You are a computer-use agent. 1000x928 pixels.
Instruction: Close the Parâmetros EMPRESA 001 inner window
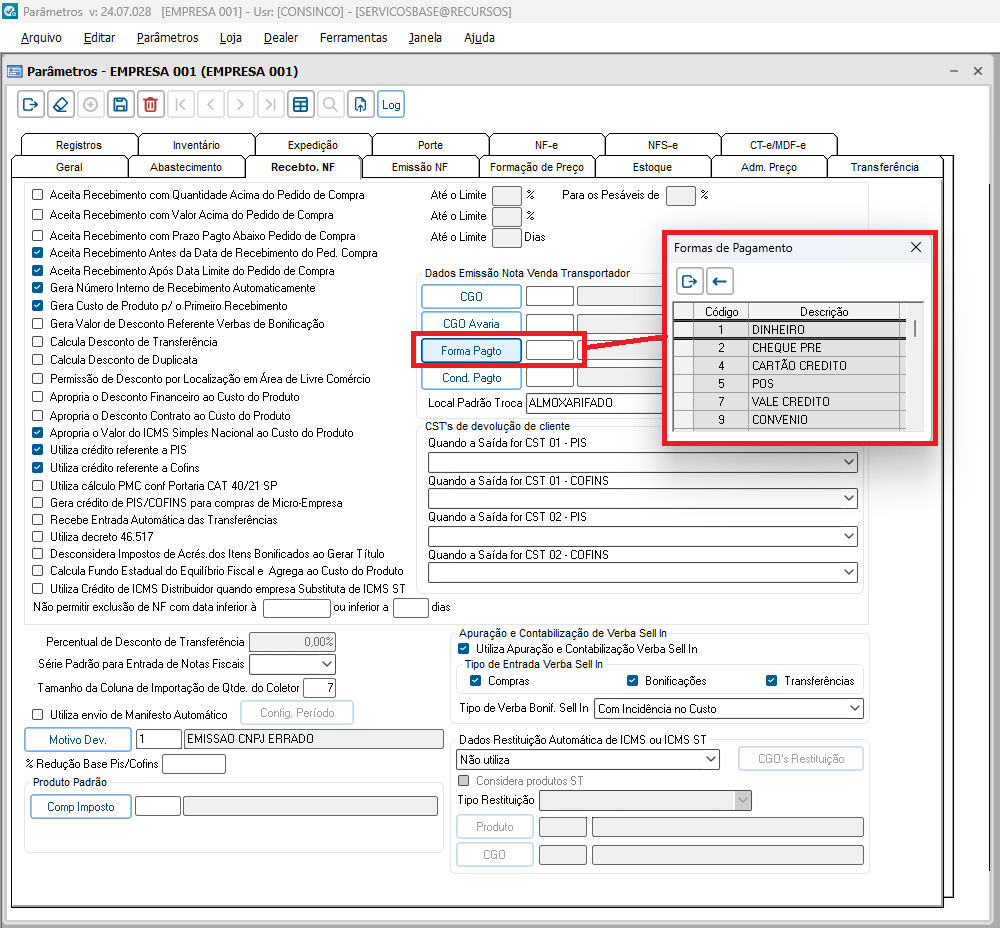click(x=978, y=71)
